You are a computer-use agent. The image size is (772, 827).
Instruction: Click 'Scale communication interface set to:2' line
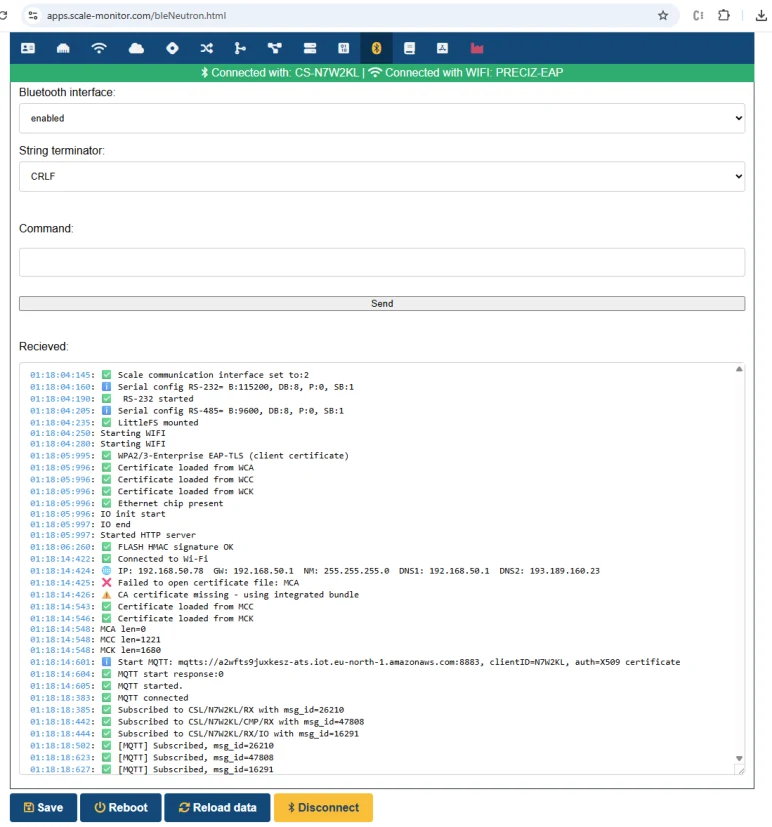point(169,375)
